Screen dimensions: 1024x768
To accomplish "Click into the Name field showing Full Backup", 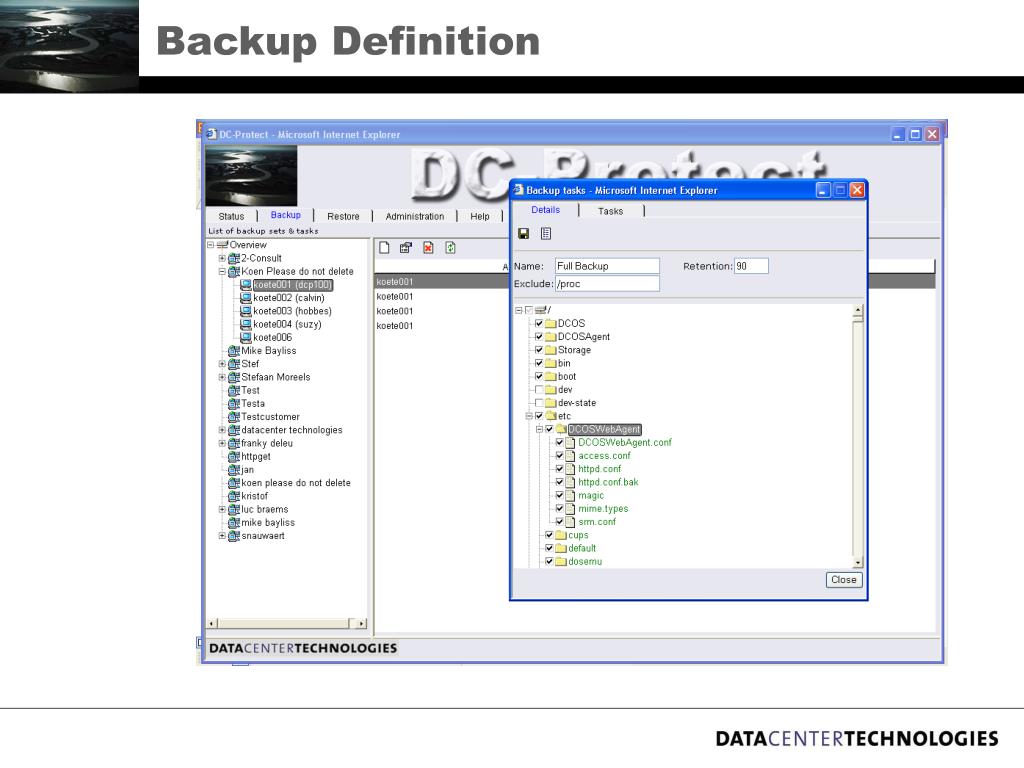I will [x=607, y=266].
